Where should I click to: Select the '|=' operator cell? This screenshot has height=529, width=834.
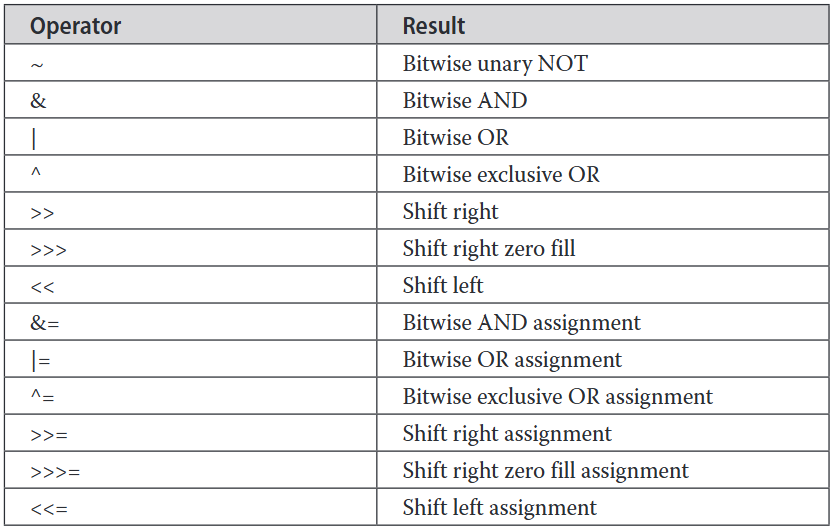tap(41, 360)
